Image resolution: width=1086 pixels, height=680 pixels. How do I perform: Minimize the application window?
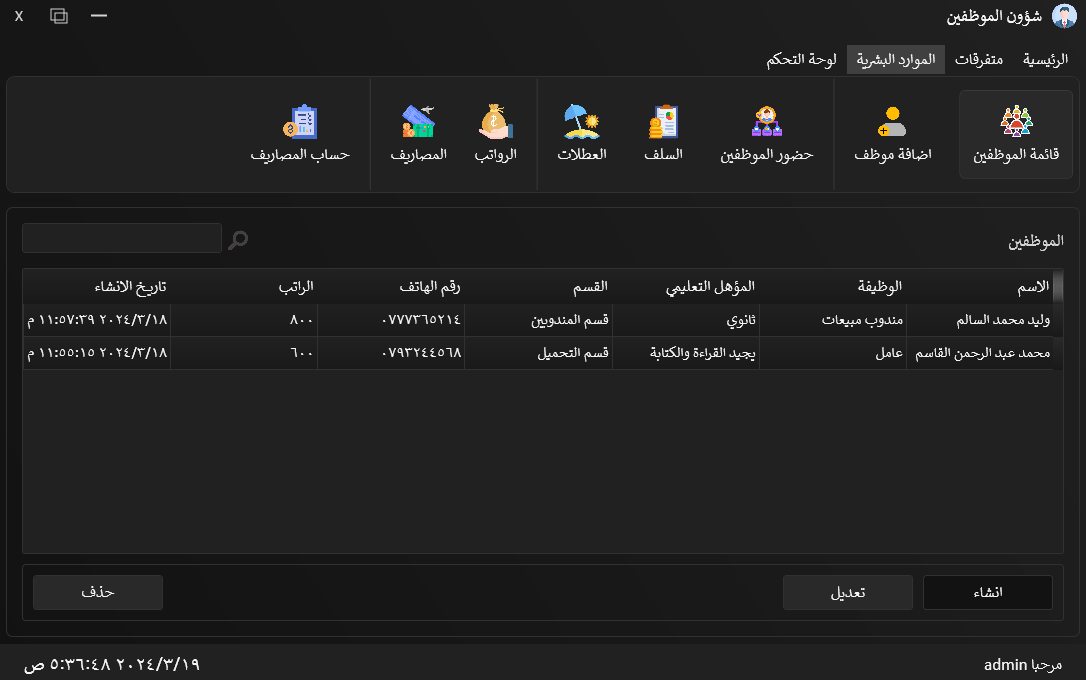point(99,15)
